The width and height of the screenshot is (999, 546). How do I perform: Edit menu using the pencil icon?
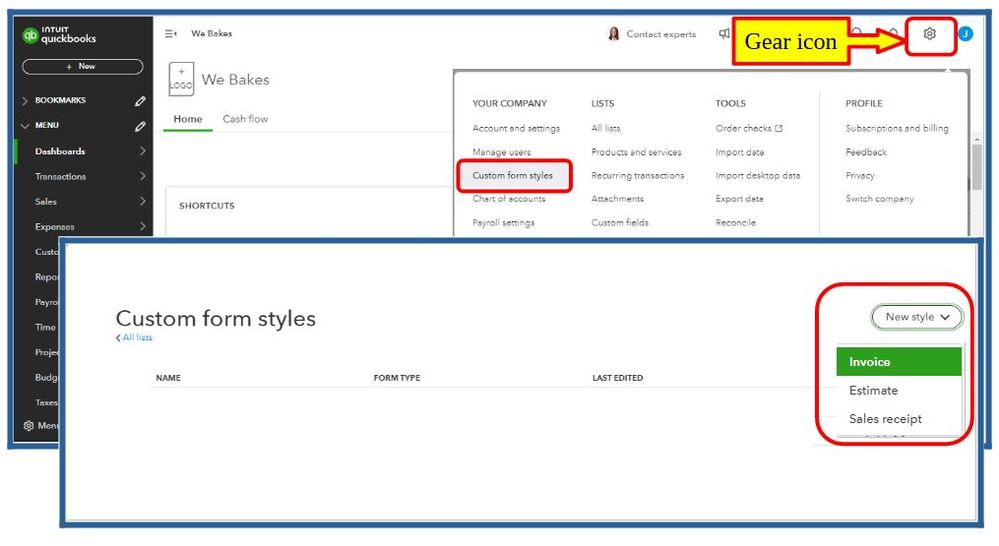140,126
